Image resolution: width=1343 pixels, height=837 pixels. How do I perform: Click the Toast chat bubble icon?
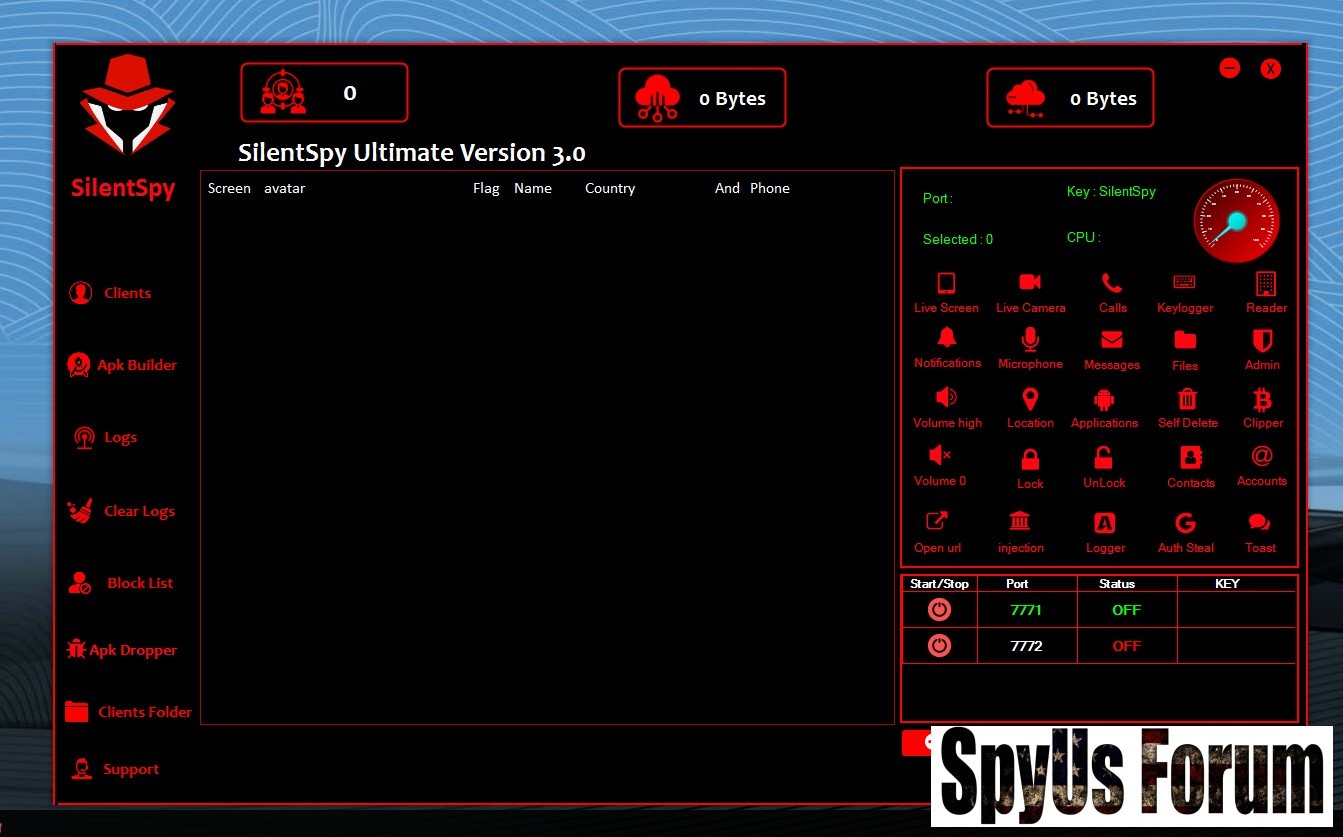coord(1260,523)
